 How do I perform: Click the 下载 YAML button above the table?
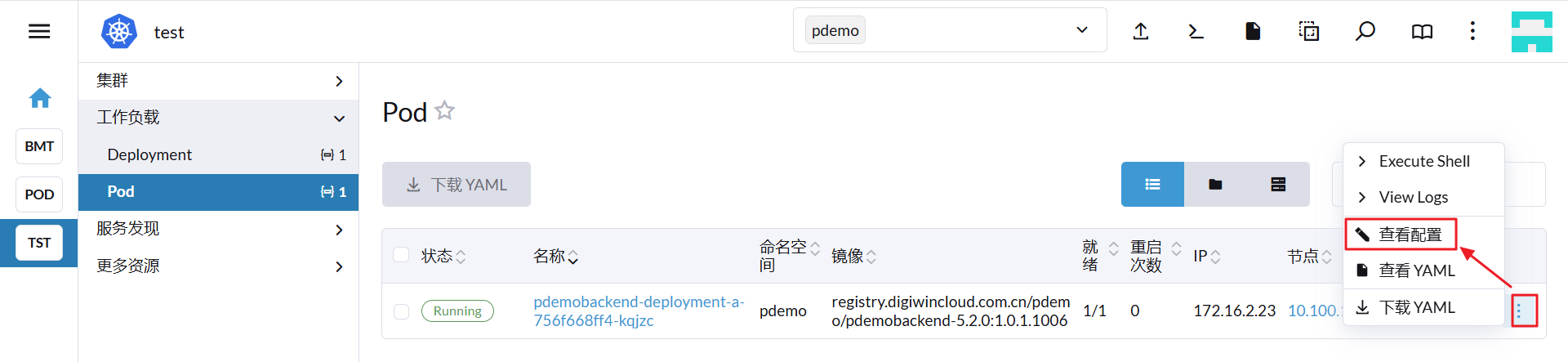point(457,185)
